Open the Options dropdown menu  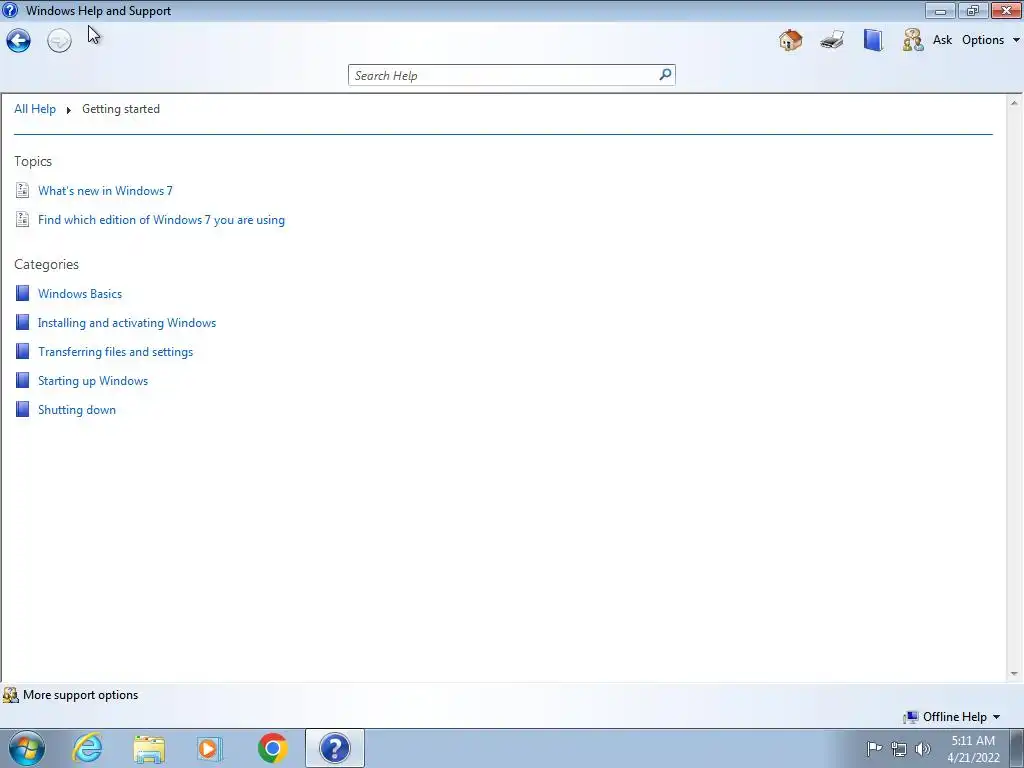(990, 40)
